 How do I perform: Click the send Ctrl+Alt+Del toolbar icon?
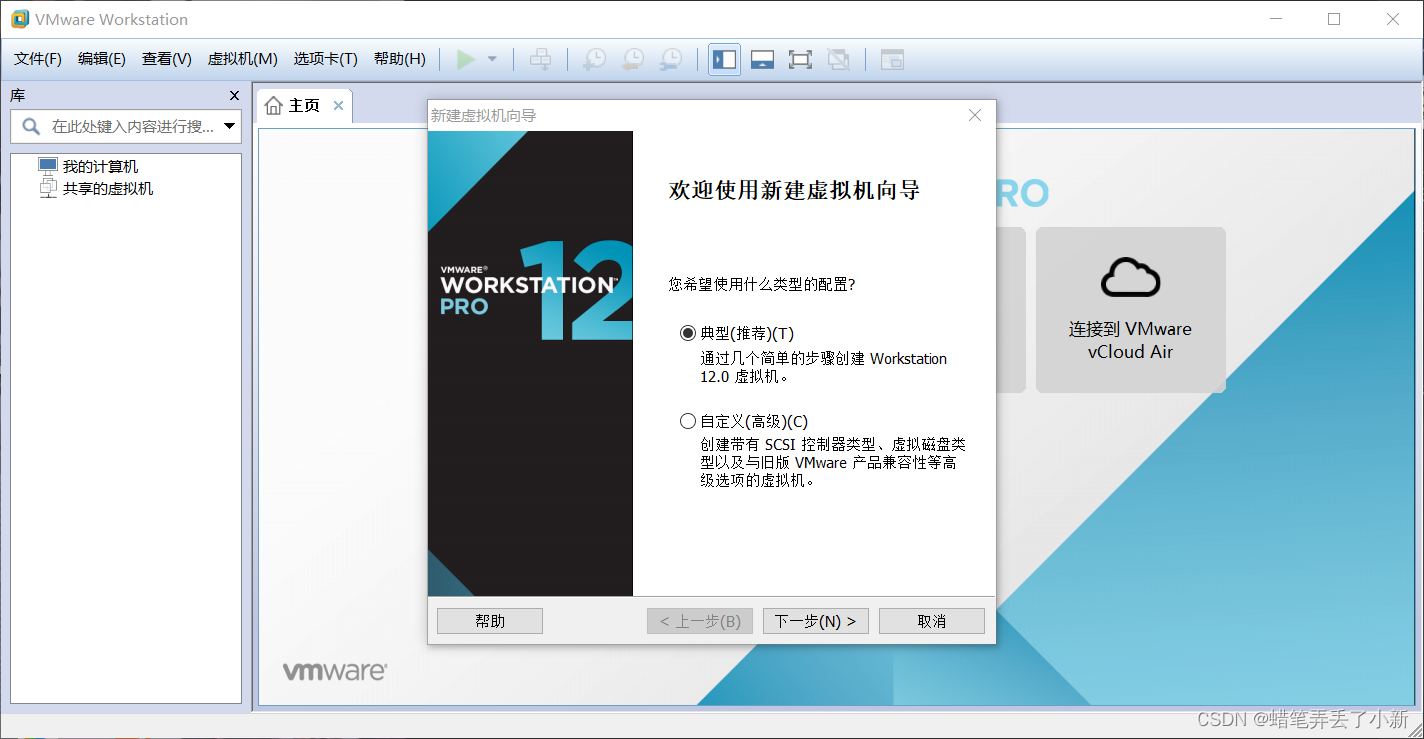pyautogui.click(x=540, y=59)
